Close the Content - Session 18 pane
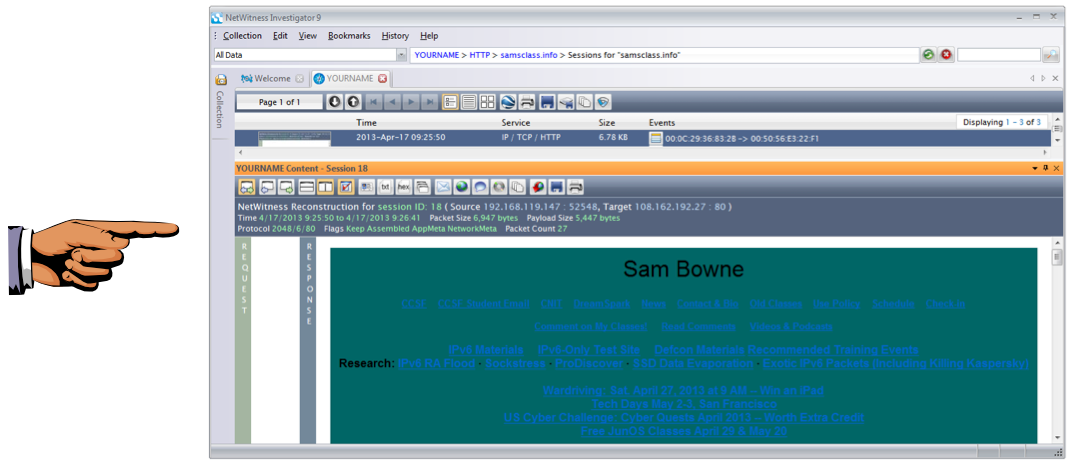The image size is (1071, 464). coord(1056,168)
